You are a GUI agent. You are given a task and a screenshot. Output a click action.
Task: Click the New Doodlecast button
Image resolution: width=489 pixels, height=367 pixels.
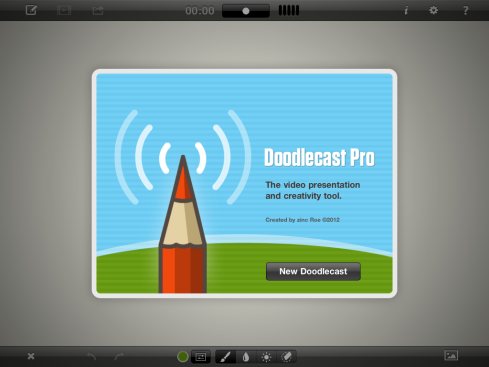313,271
